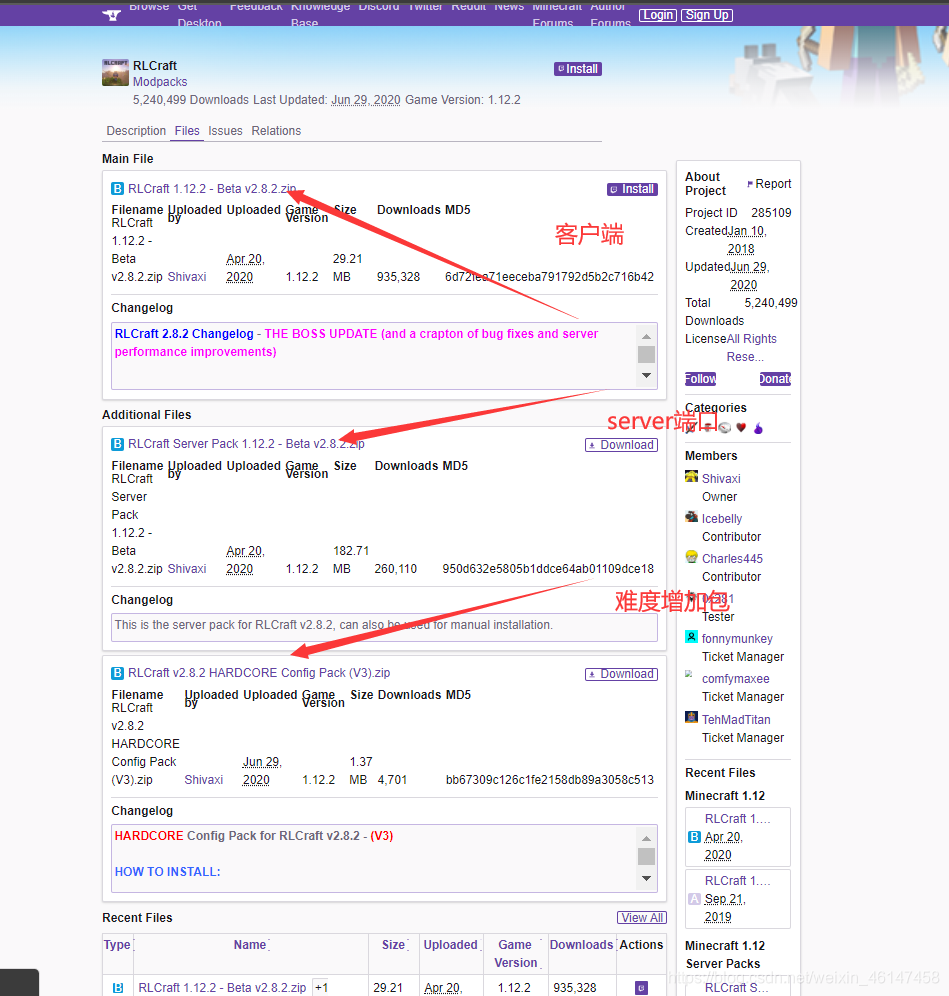
Task: Open the Modpacks category link
Action: 159,82
